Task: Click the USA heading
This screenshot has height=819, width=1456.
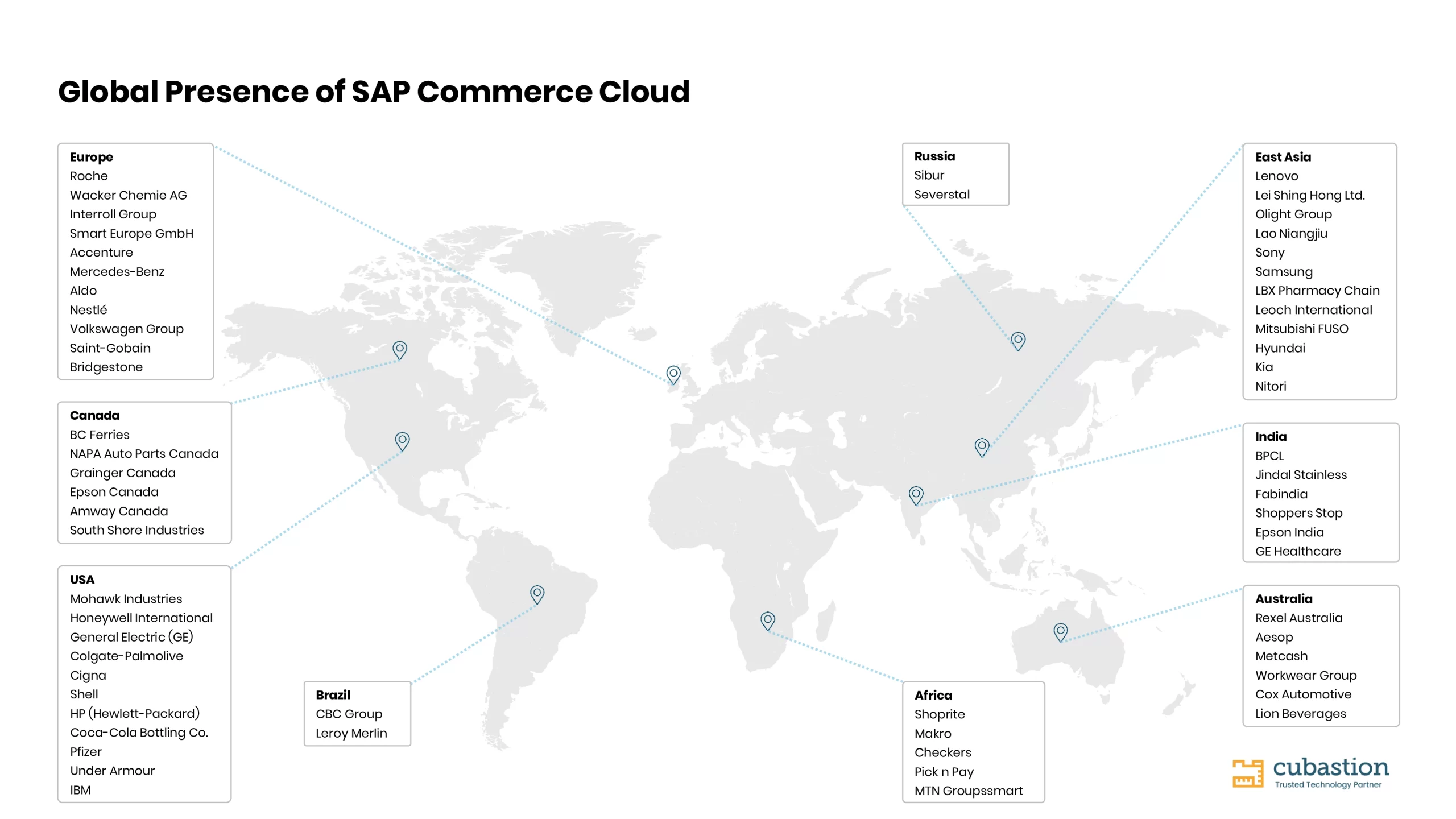Action: (x=82, y=580)
